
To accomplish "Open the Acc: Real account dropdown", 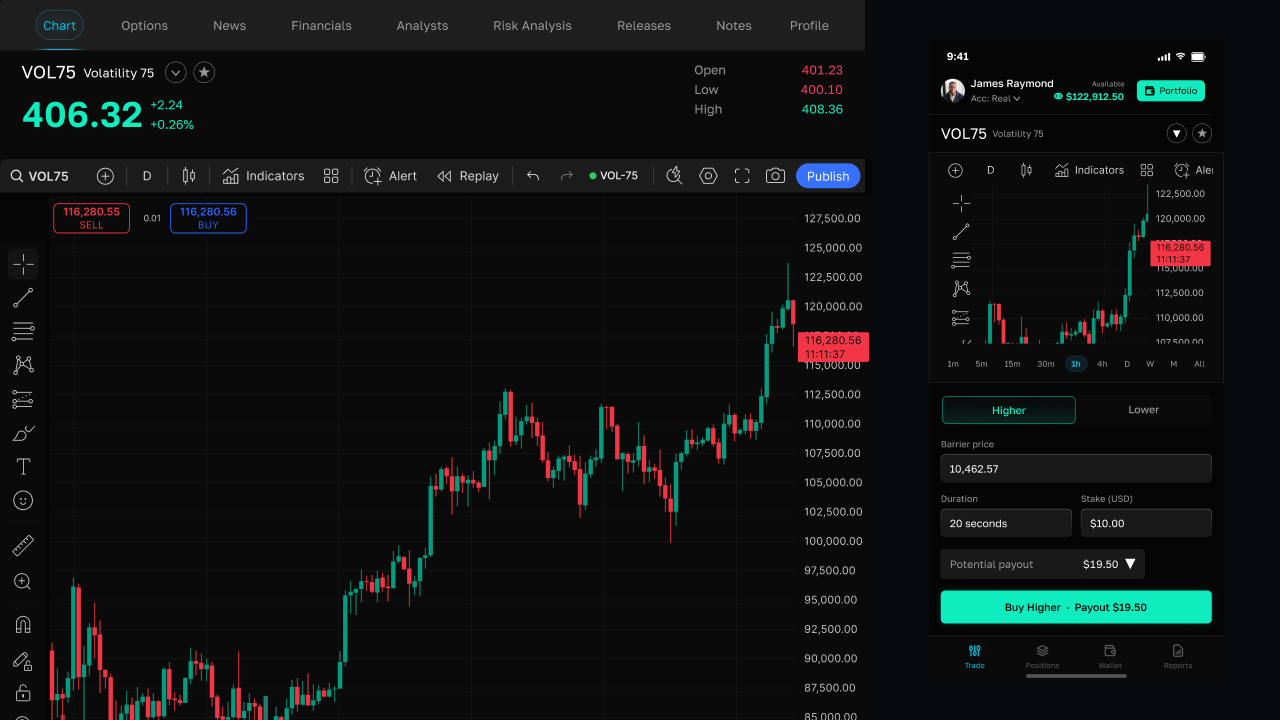I will tap(995, 99).
